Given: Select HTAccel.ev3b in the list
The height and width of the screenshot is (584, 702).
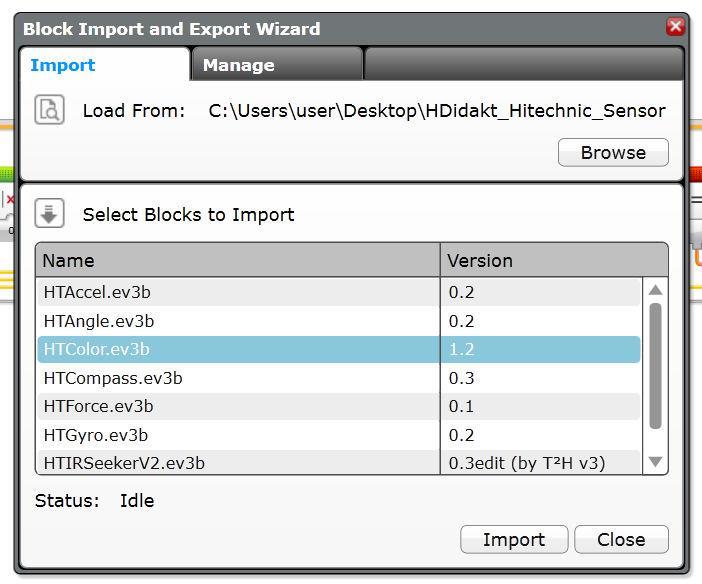Looking at the screenshot, I should [x=339, y=292].
